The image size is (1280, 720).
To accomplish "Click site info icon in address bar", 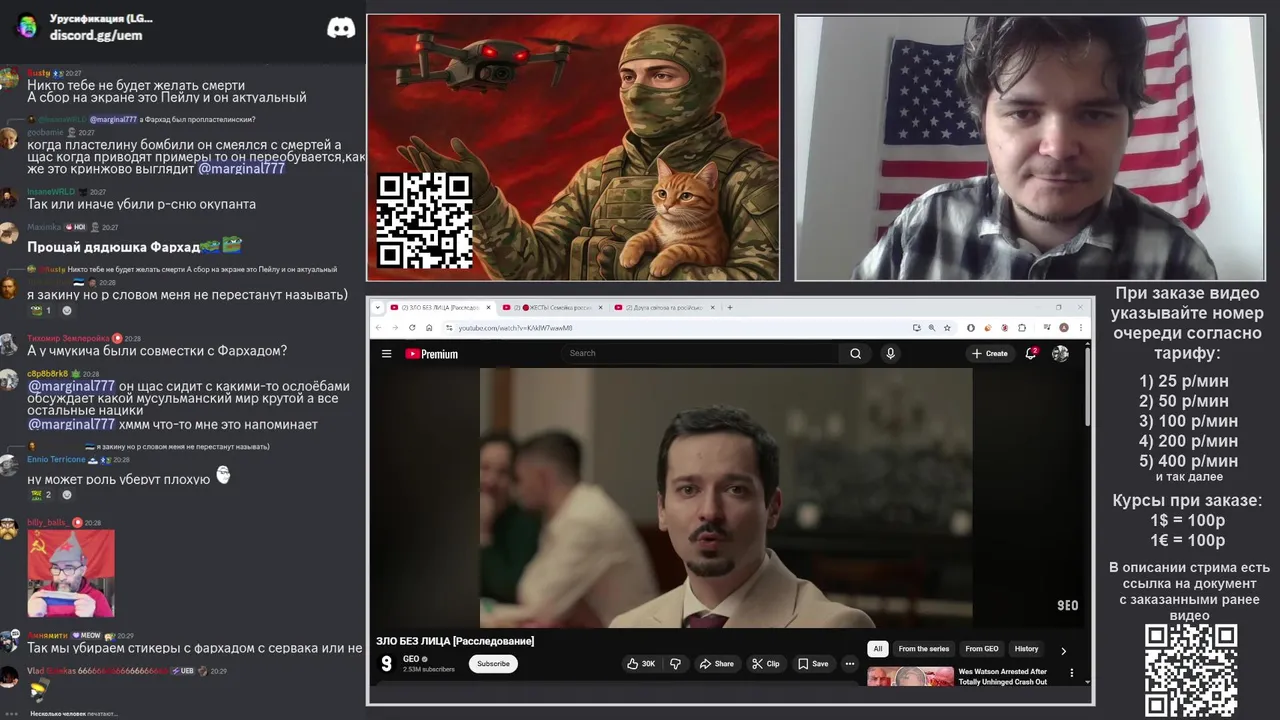I will click(449, 327).
